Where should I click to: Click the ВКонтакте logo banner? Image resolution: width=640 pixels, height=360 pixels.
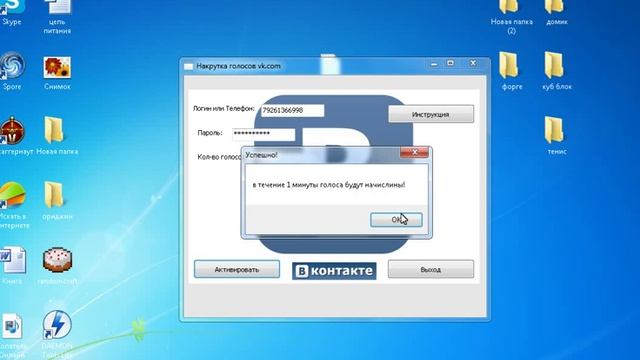point(334,271)
